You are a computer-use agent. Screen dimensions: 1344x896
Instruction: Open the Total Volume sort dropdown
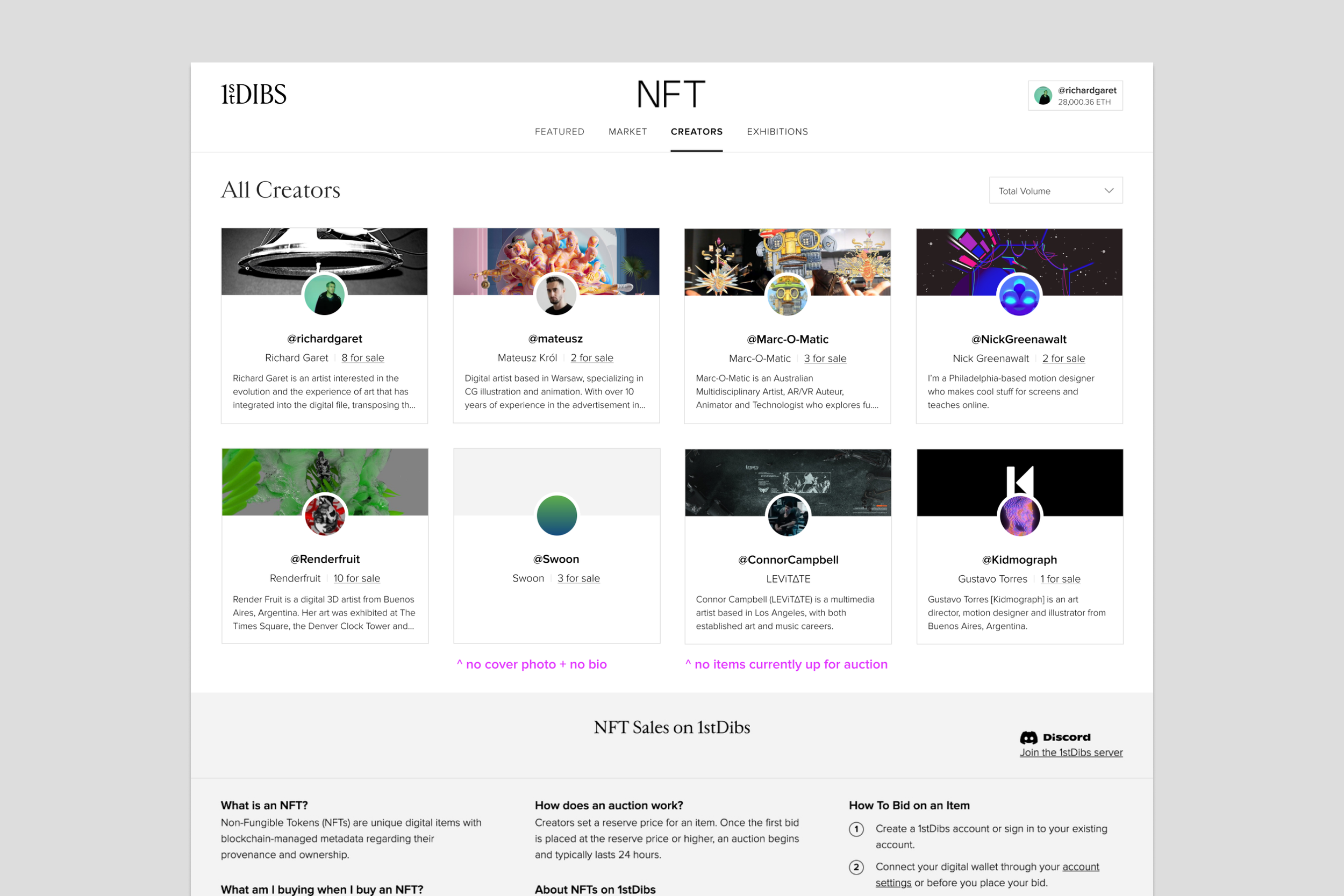pyautogui.click(x=1055, y=190)
